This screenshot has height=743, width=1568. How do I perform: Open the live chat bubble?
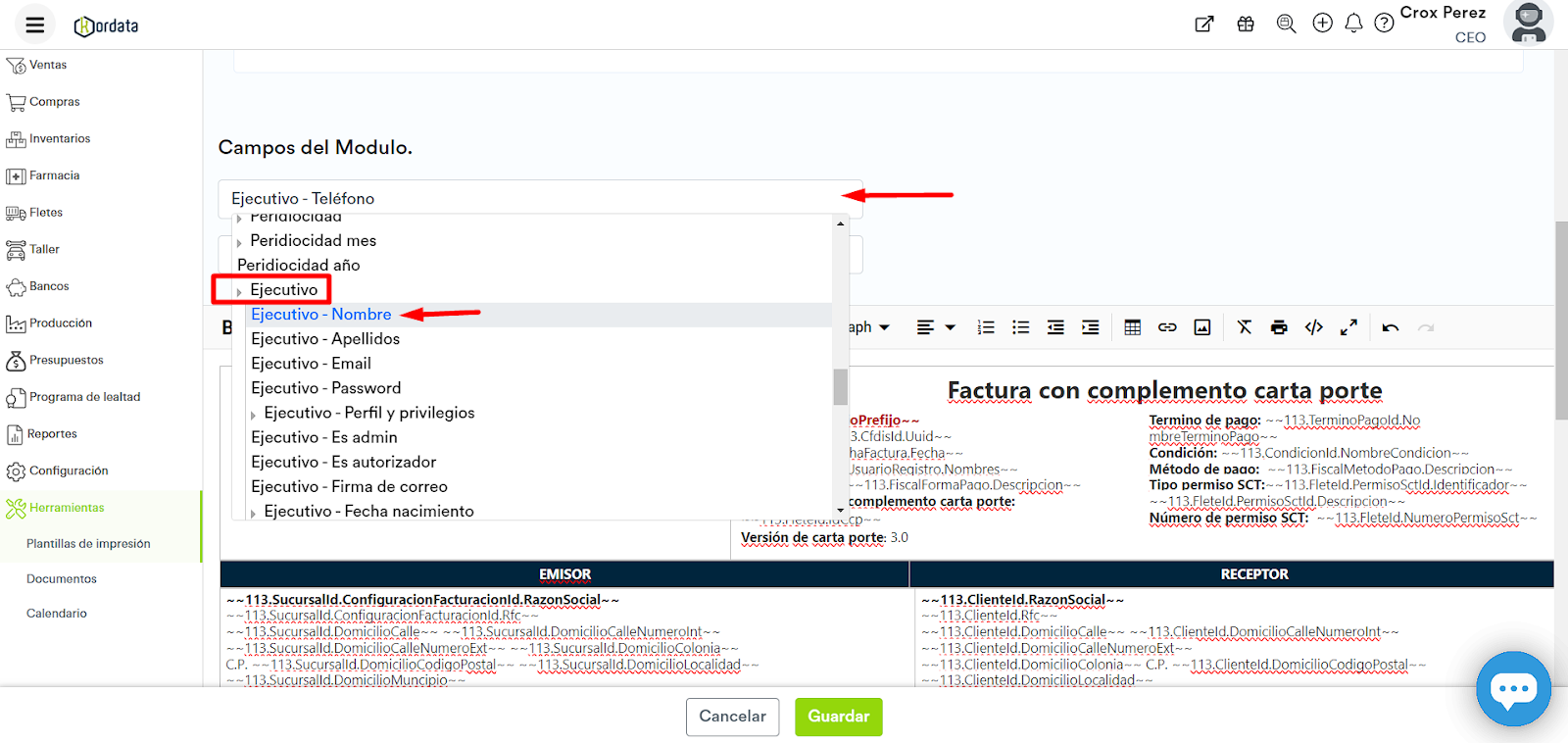pyautogui.click(x=1513, y=689)
